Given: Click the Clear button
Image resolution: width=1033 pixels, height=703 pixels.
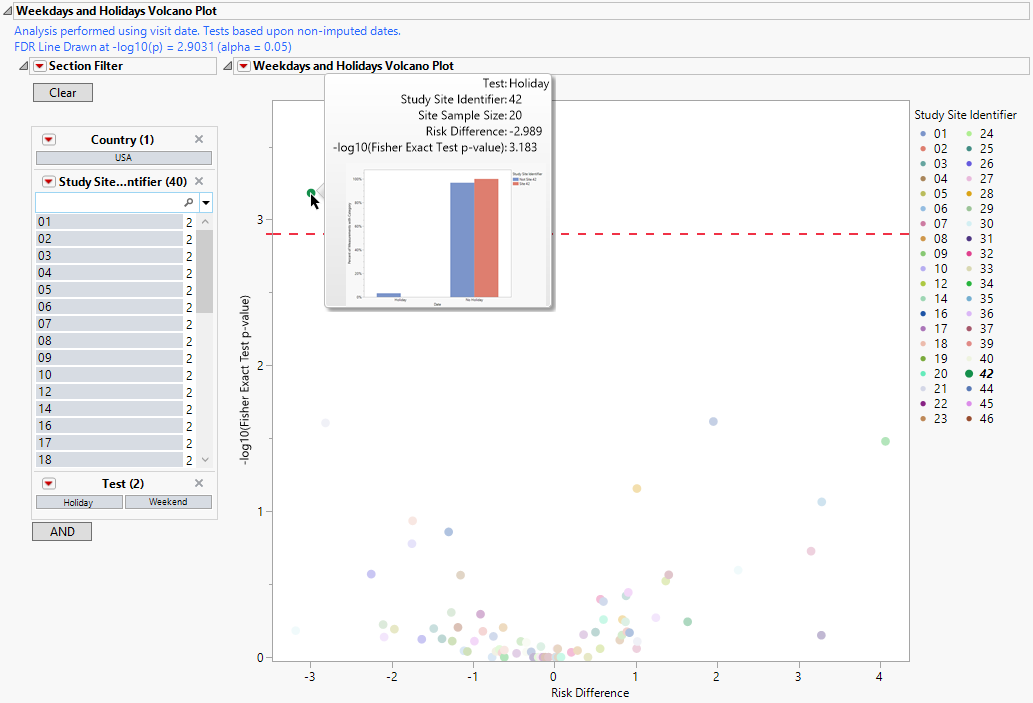Looking at the screenshot, I should pyautogui.click(x=62, y=92).
